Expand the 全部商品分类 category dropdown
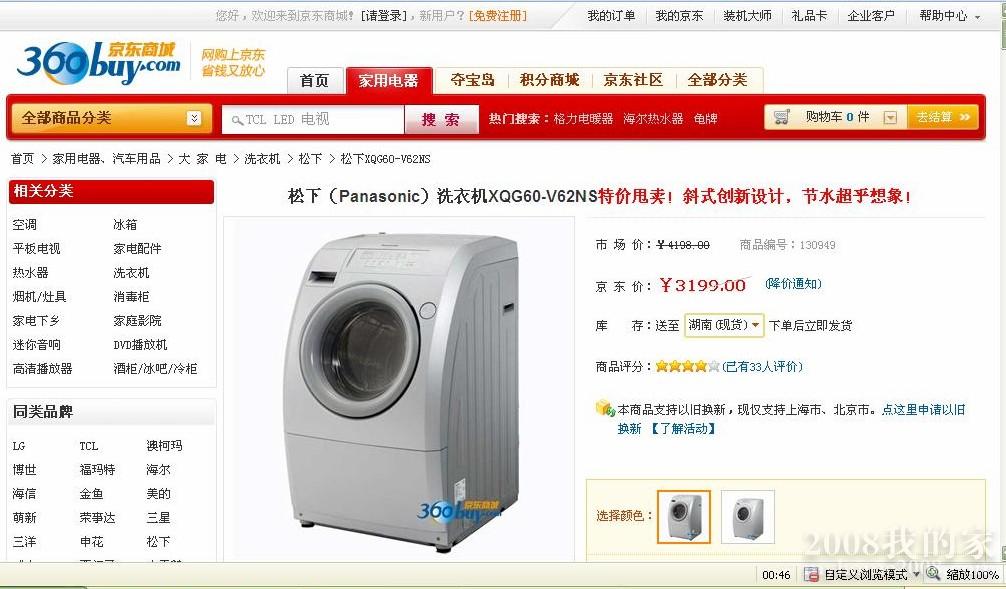This screenshot has height=589, width=1006. tap(194, 118)
